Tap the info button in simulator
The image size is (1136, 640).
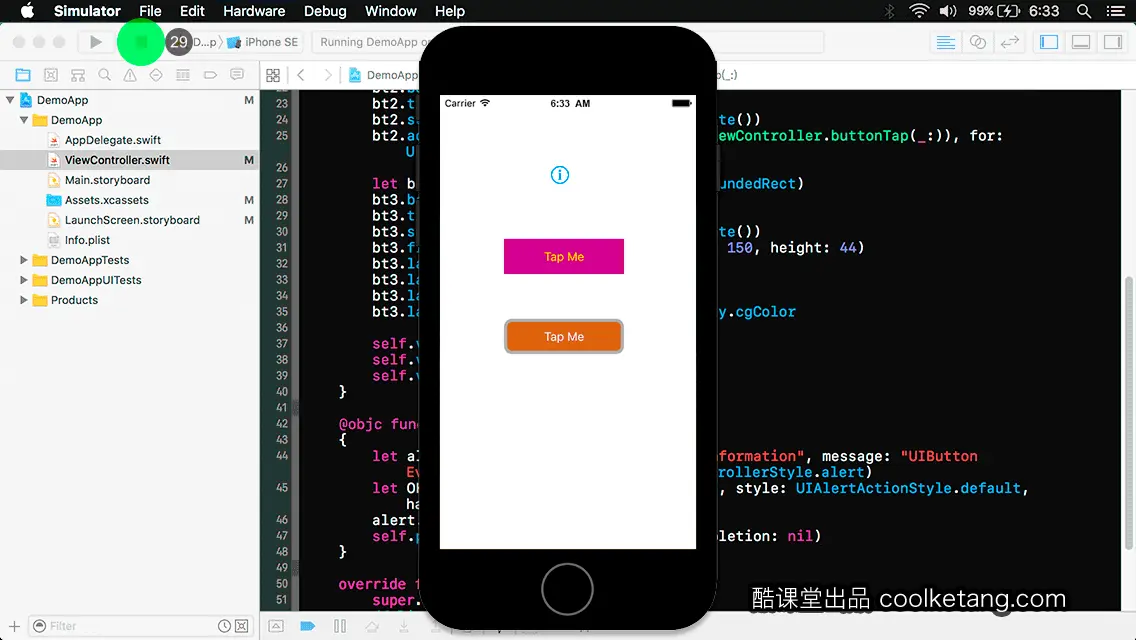pos(559,175)
